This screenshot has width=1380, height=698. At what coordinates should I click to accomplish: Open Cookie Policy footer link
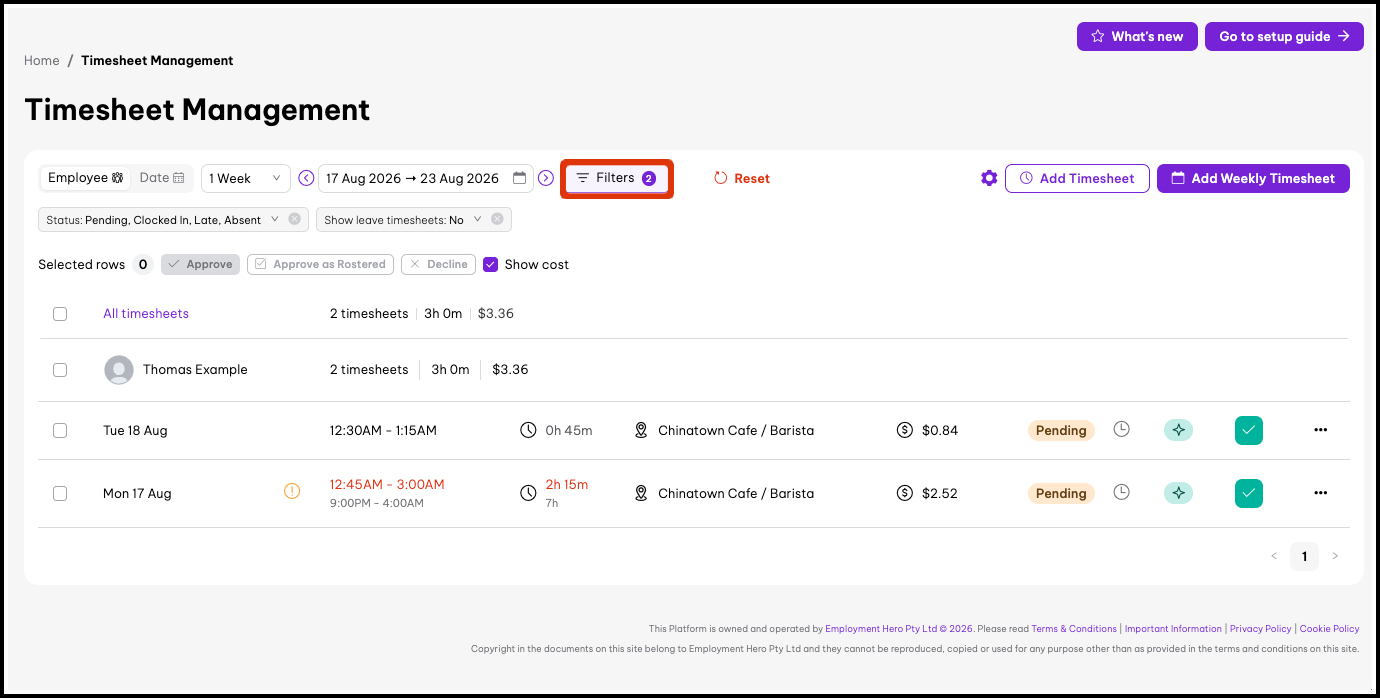click(x=1329, y=629)
